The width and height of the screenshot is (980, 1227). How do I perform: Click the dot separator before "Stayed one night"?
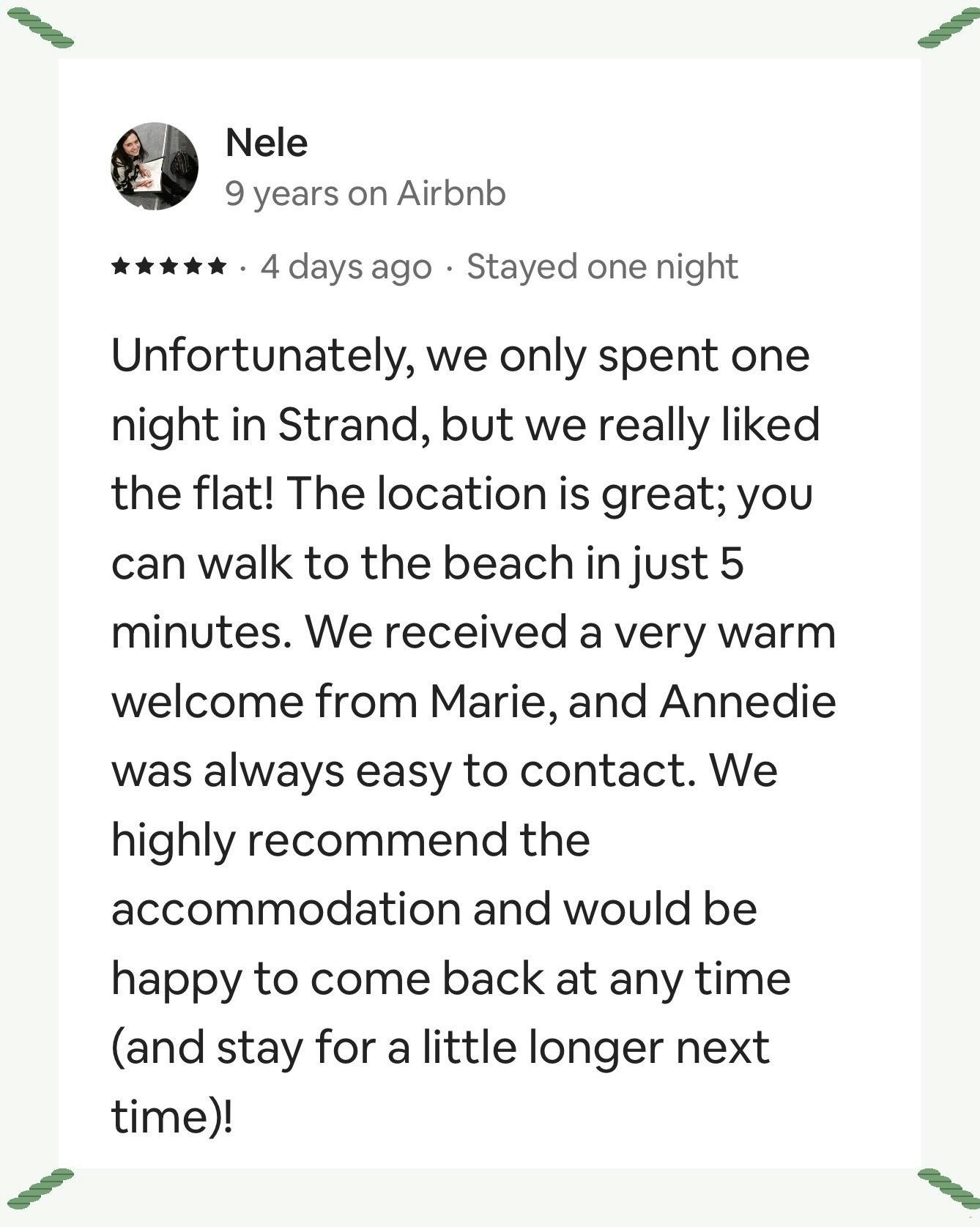pyautogui.click(x=449, y=268)
